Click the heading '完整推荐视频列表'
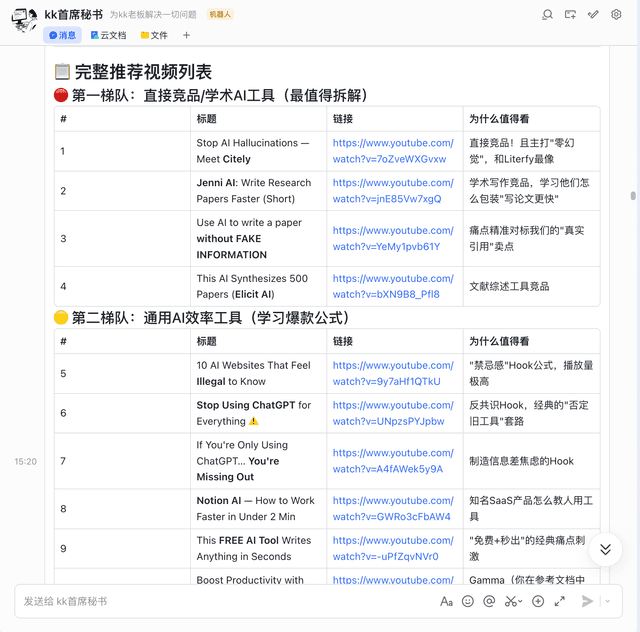Screen dimensions: 640x632 pyautogui.click(x=143, y=72)
